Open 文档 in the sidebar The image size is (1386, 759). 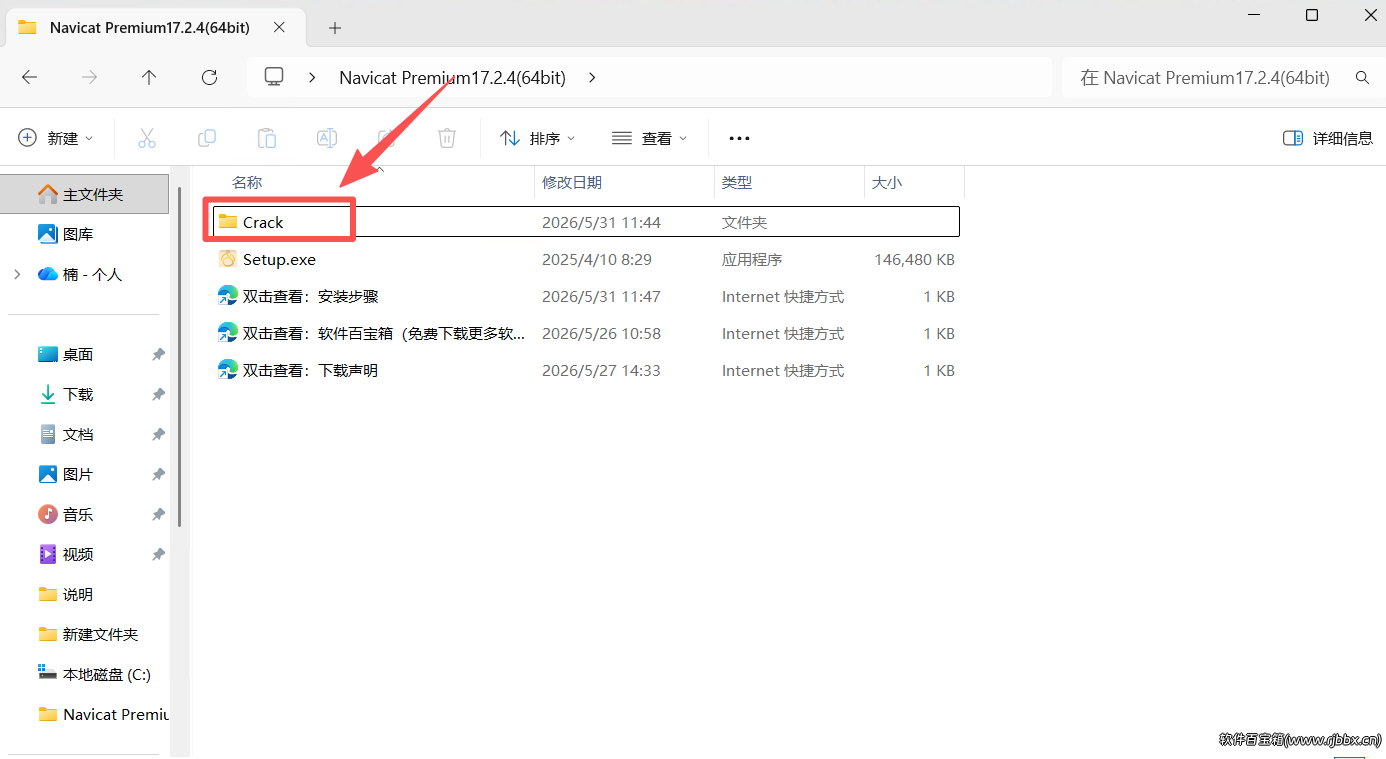(x=84, y=434)
